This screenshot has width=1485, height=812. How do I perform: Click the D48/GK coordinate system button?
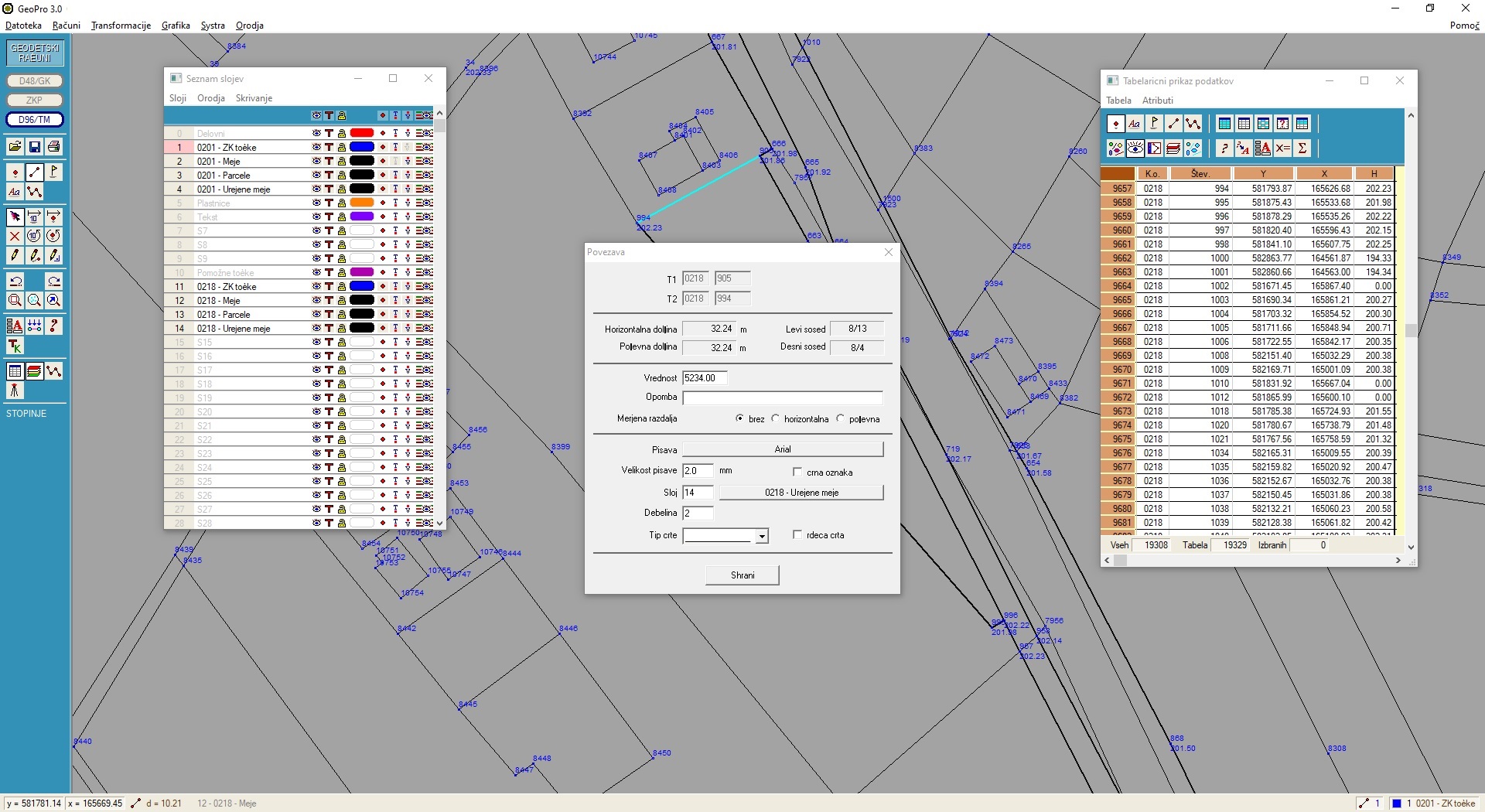click(35, 81)
